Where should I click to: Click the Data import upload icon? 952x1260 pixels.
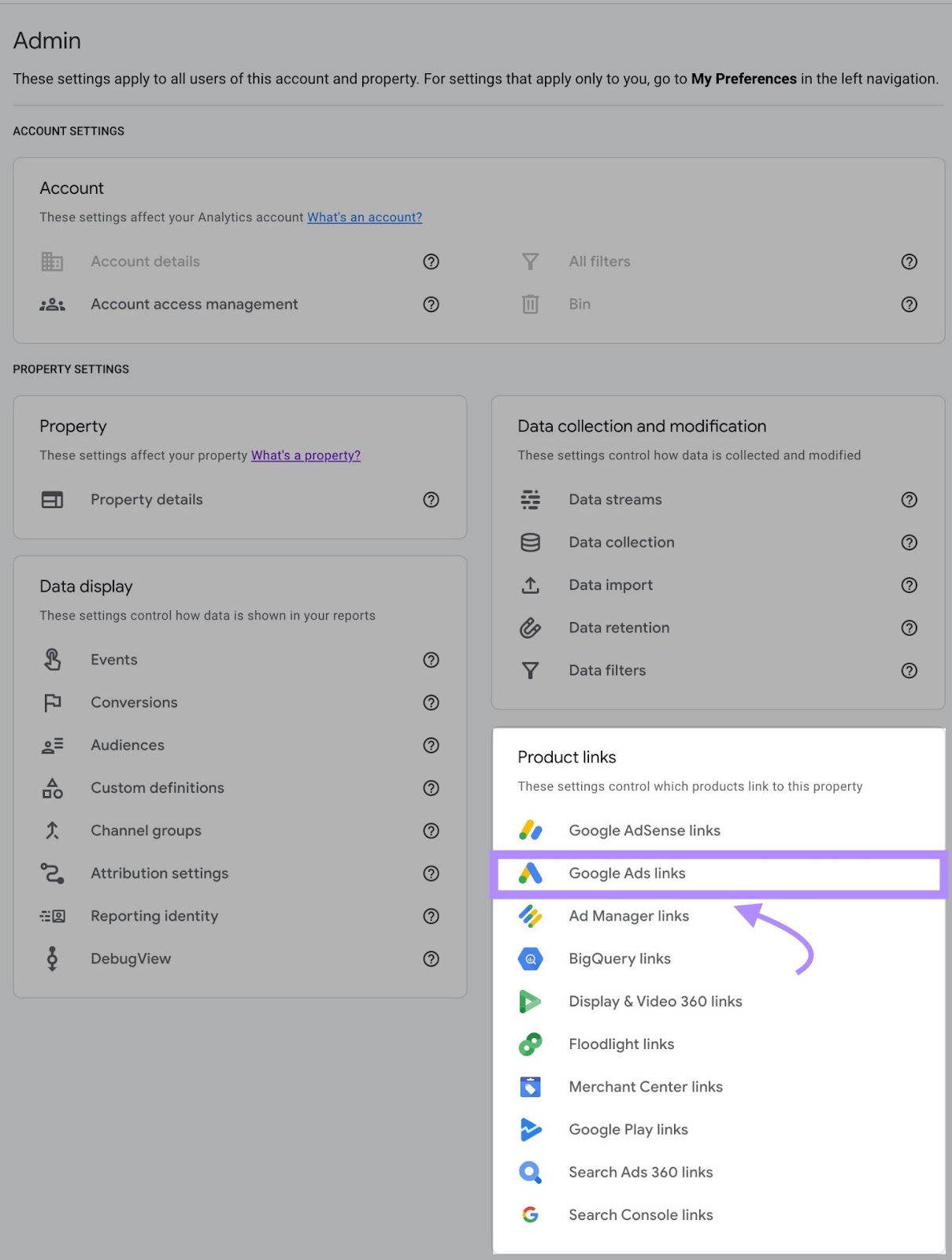pyautogui.click(x=531, y=585)
